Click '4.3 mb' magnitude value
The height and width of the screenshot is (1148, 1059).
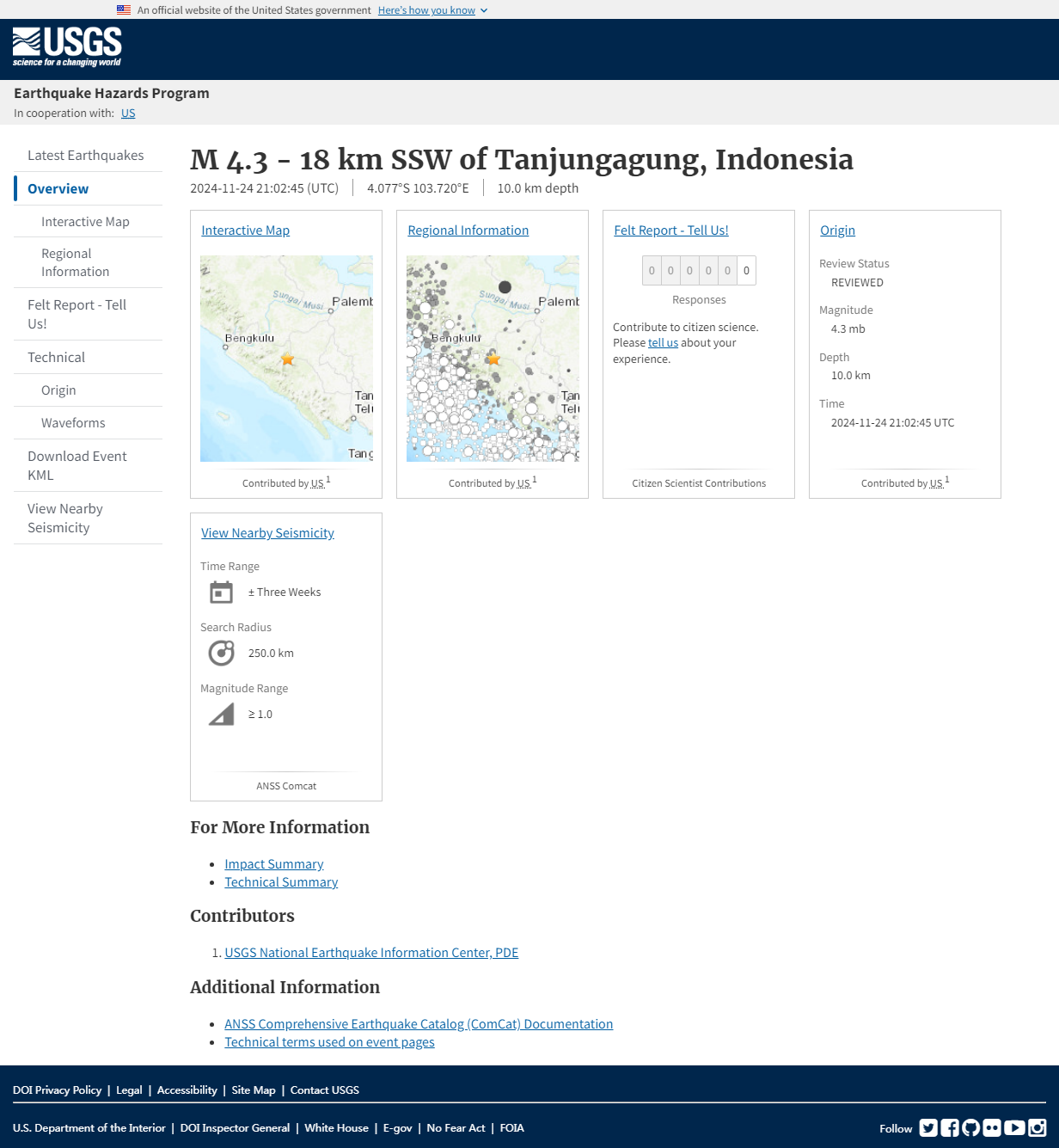pyautogui.click(x=848, y=329)
